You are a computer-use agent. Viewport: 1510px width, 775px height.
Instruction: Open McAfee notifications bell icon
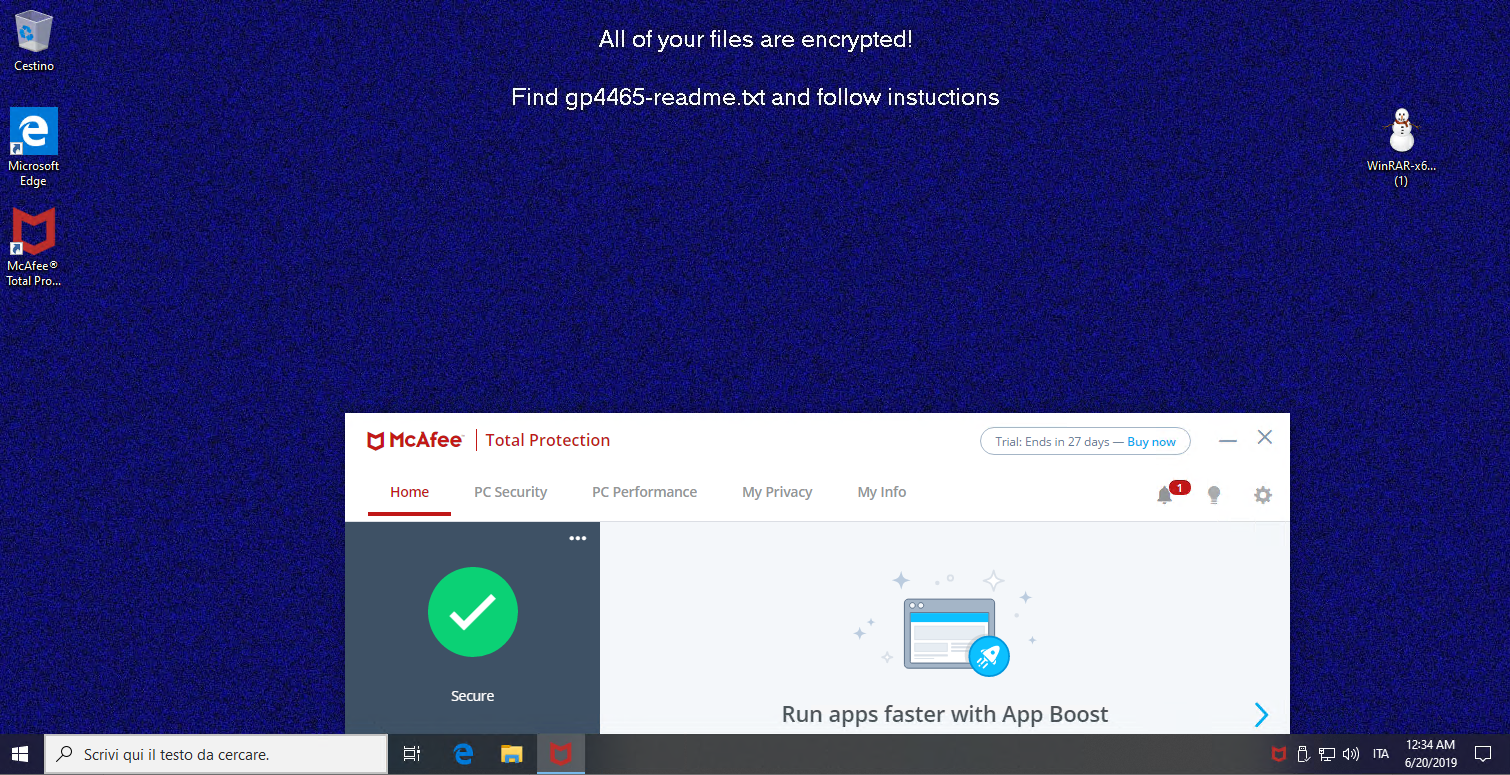[1164, 494]
